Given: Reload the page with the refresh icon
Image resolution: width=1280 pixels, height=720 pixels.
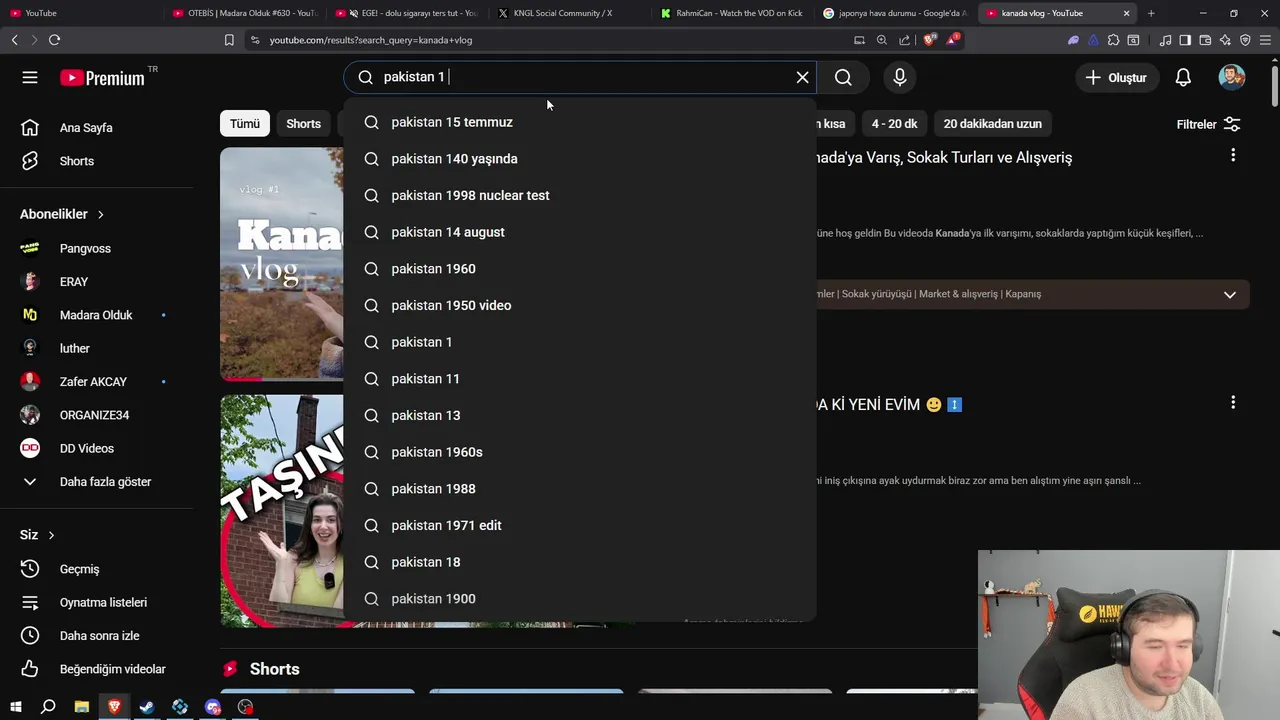Looking at the screenshot, I should tap(54, 40).
